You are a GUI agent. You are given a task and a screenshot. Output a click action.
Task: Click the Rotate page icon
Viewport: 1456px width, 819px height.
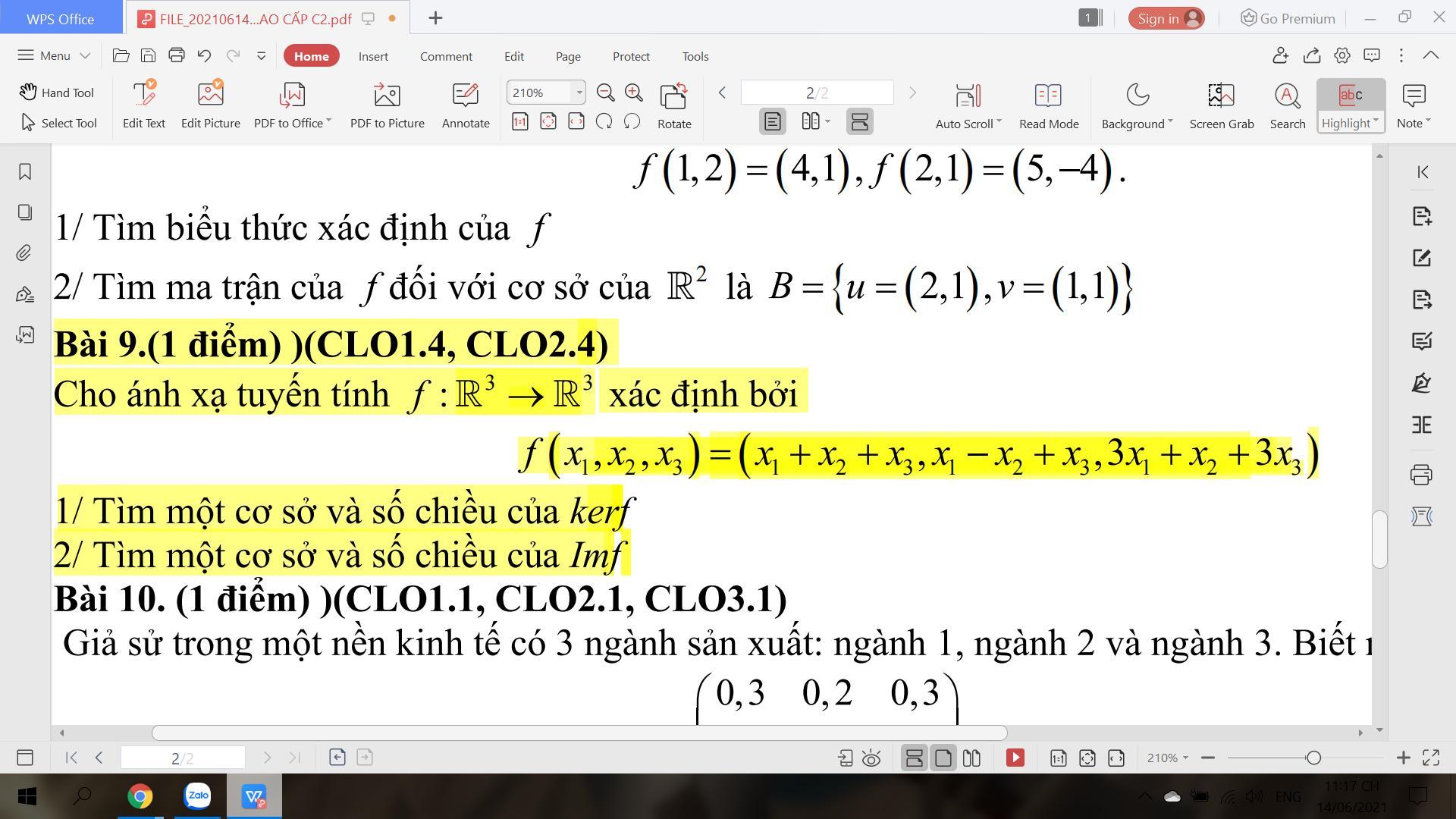(673, 96)
